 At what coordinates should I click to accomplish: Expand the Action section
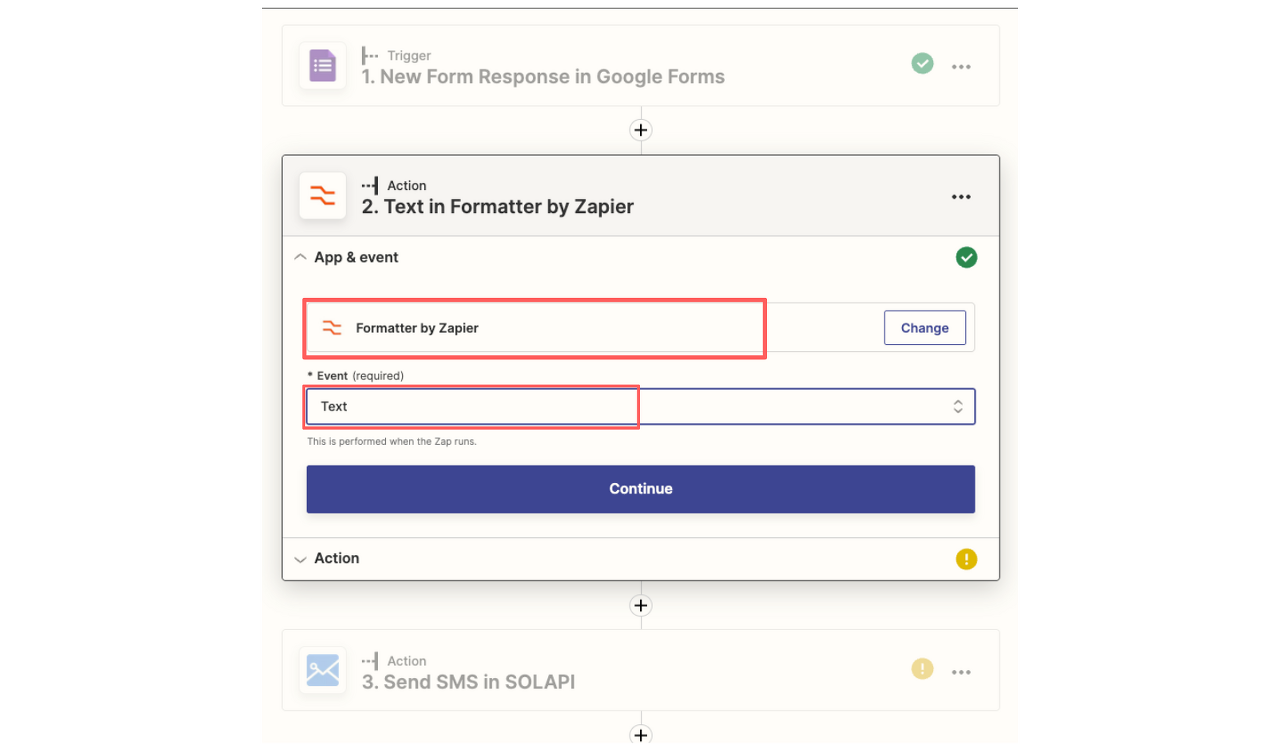pyautogui.click(x=300, y=559)
